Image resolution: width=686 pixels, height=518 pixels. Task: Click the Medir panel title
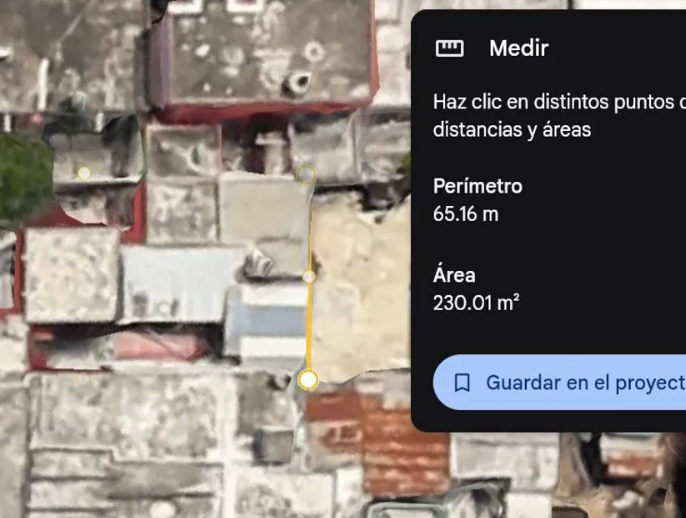coord(519,48)
